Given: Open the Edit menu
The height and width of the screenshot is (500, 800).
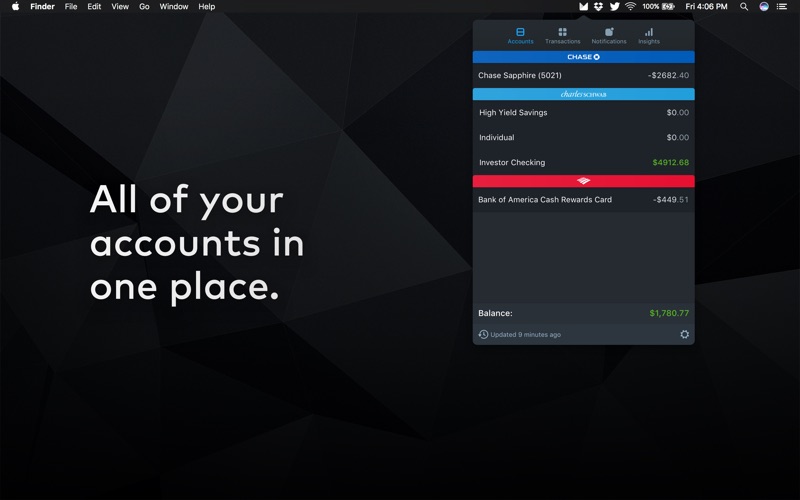Looking at the screenshot, I should coord(94,7).
